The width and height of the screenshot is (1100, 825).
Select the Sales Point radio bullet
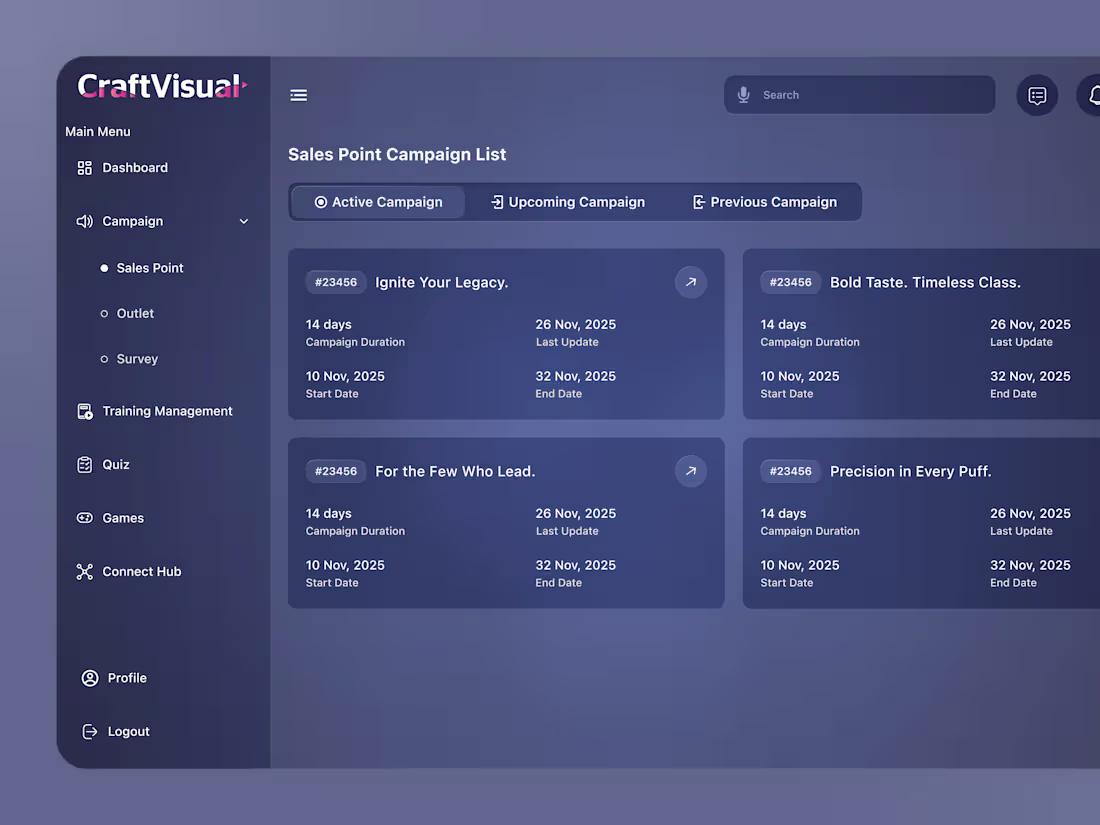104,268
